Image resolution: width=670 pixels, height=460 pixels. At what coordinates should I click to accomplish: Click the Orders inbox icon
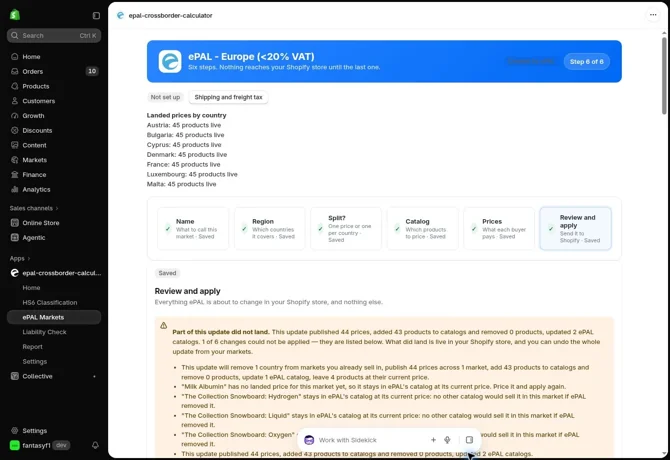15,71
